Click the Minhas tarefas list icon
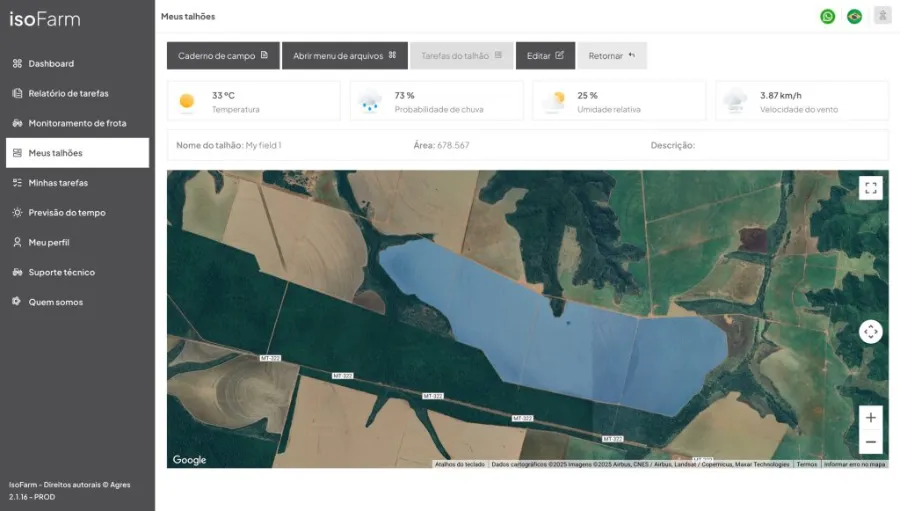The image size is (900, 511). tap(17, 183)
